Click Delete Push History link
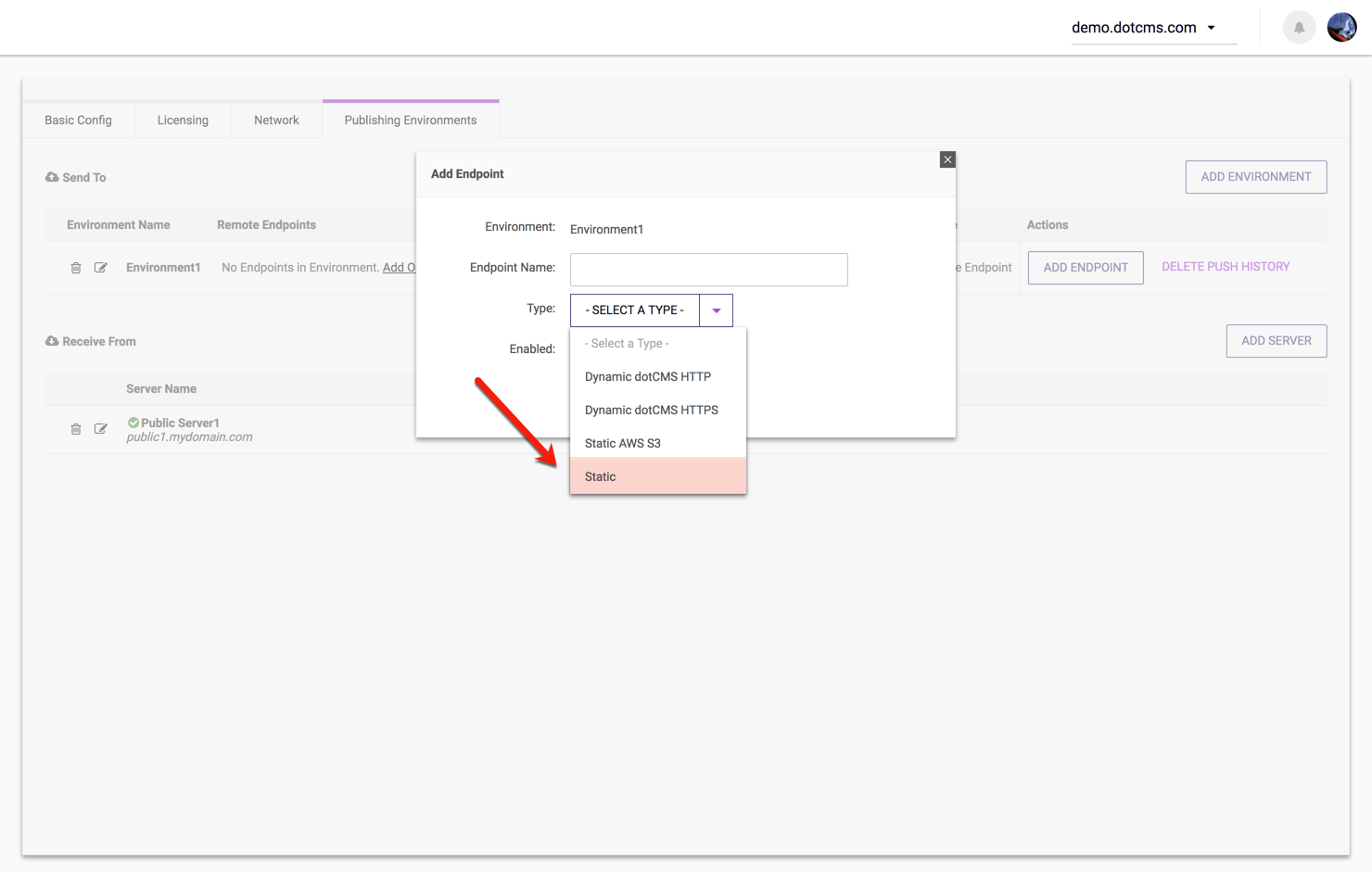This screenshot has height=872, width=1372. coord(1226,267)
